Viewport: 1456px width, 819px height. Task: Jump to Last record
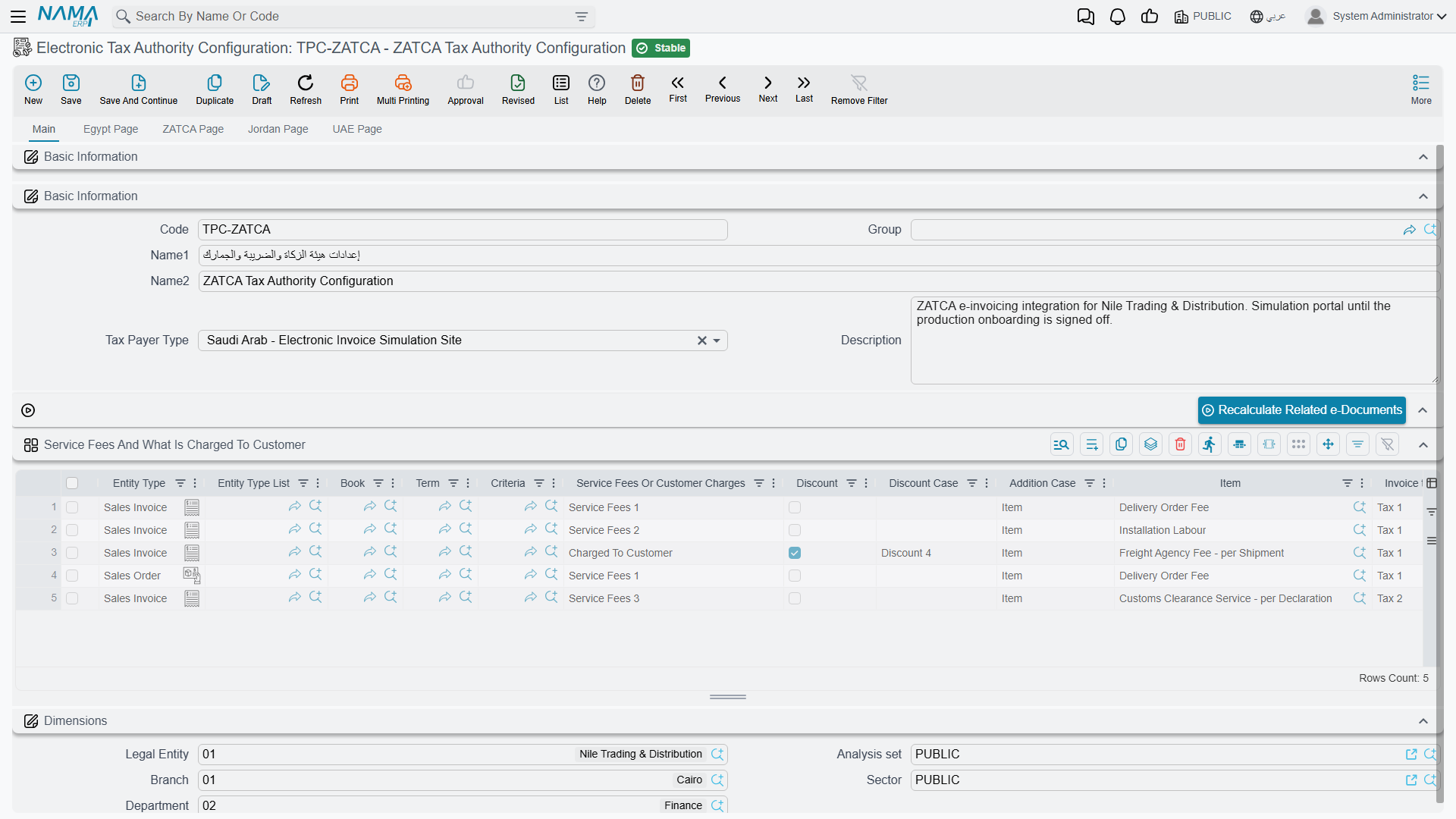pos(804,88)
